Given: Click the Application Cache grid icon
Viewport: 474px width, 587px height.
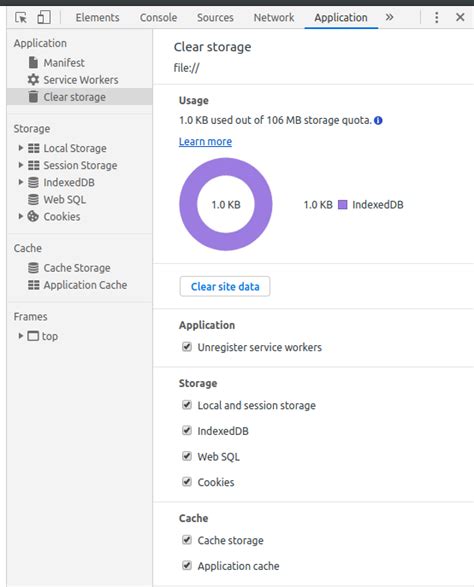Looking at the screenshot, I should coord(33,285).
